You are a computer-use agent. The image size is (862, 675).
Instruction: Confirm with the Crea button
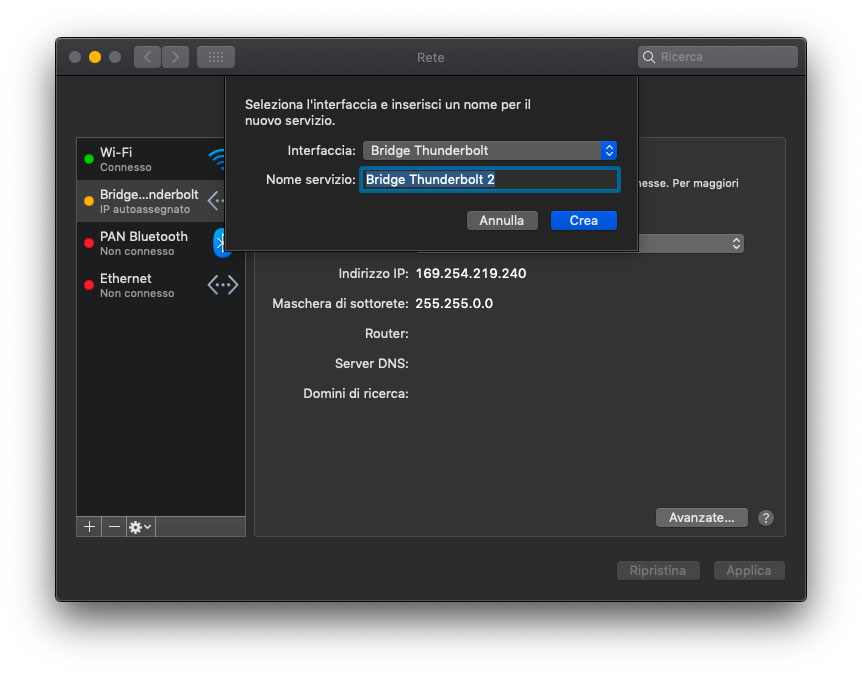(x=583, y=220)
